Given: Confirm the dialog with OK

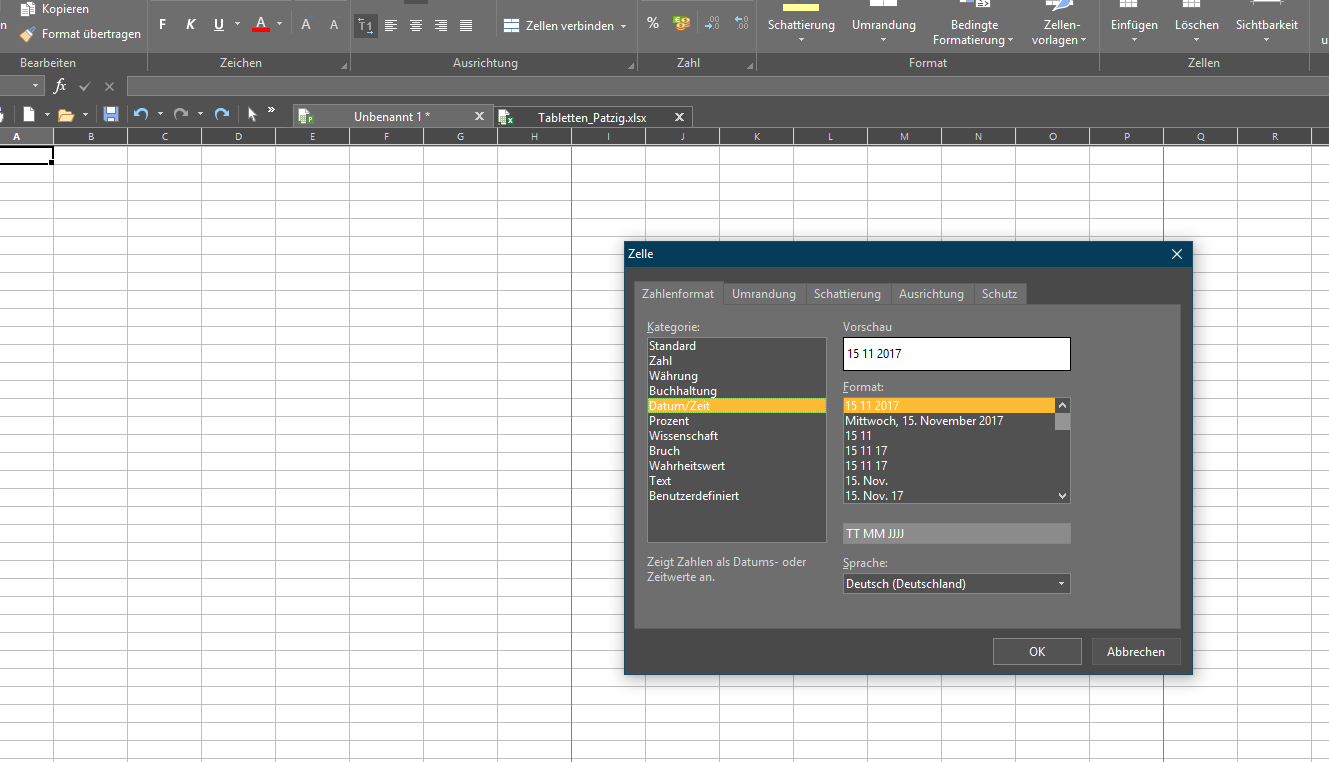Looking at the screenshot, I should tap(1036, 652).
